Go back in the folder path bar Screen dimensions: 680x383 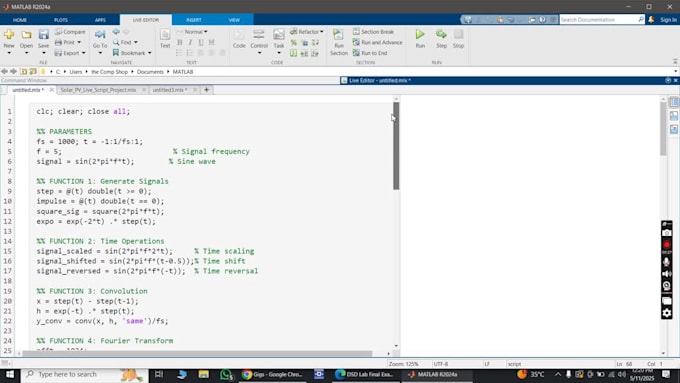[4, 72]
